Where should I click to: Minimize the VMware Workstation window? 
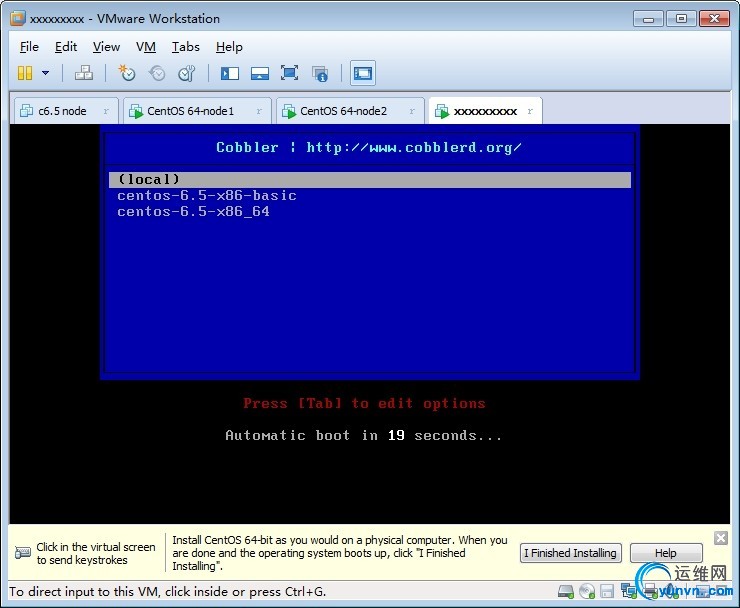pyautogui.click(x=648, y=19)
